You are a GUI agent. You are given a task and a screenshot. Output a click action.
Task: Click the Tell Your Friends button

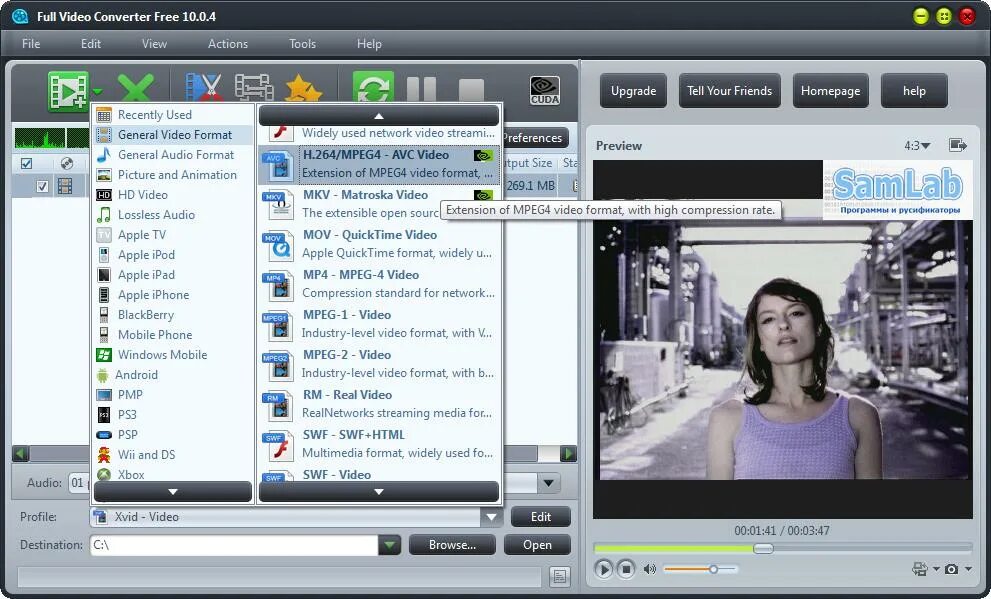[729, 91]
